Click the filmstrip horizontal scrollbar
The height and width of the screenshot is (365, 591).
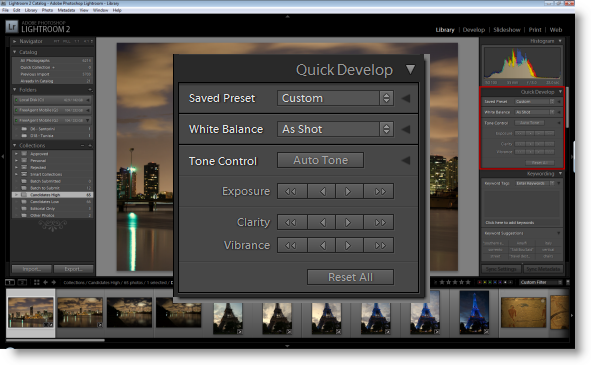[55, 340]
